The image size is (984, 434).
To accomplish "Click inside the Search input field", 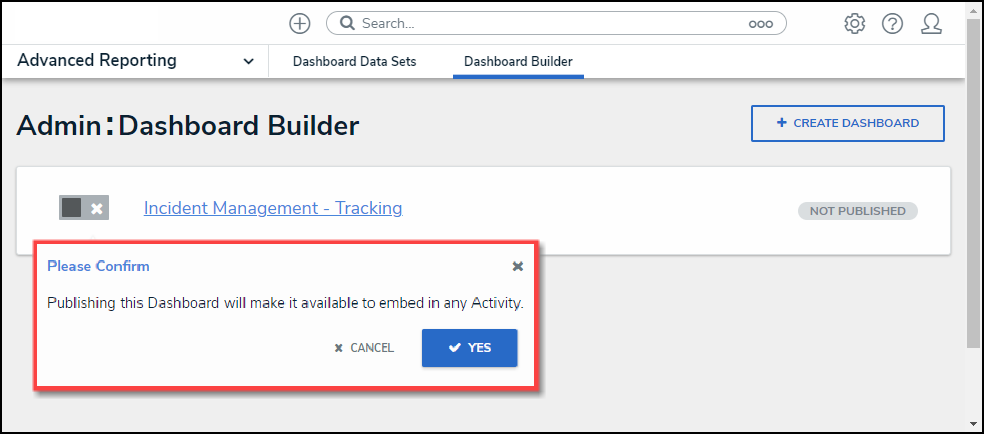I will [550, 23].
